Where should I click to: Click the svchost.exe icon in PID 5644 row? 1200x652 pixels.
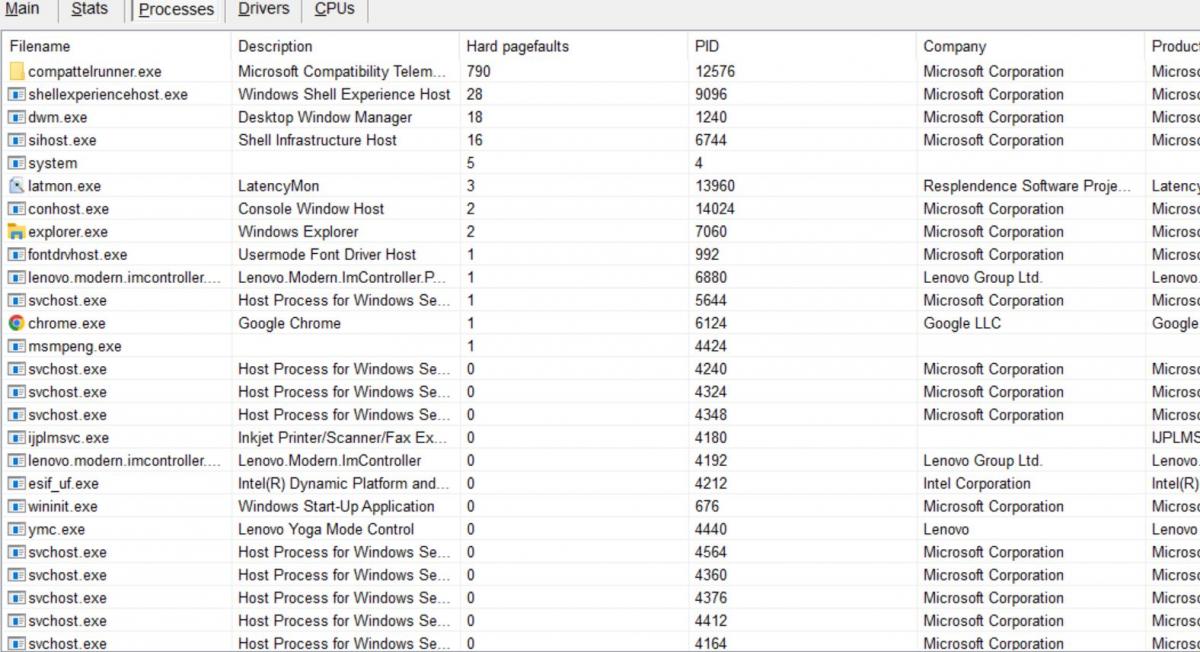(x=17, y=301)
